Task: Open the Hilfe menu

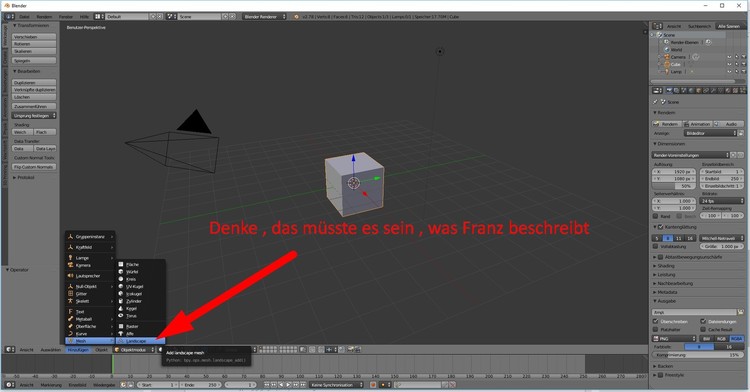Action: tap(84, 17)
